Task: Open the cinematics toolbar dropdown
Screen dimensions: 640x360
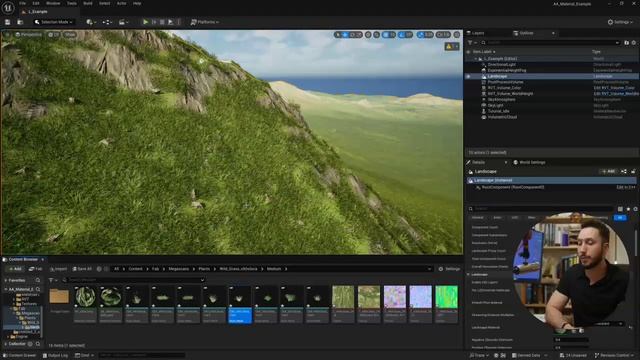Action: [x=123, y=22]
